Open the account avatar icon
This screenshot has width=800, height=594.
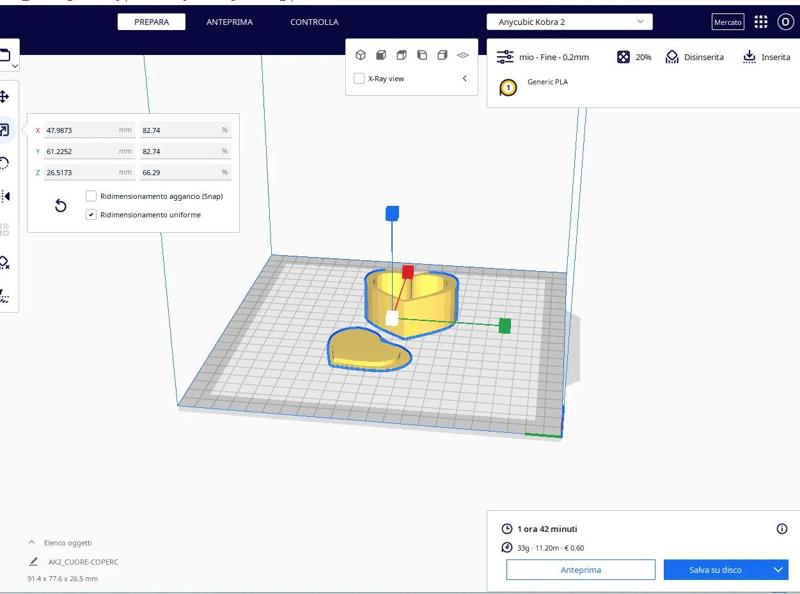pos(785,22)
